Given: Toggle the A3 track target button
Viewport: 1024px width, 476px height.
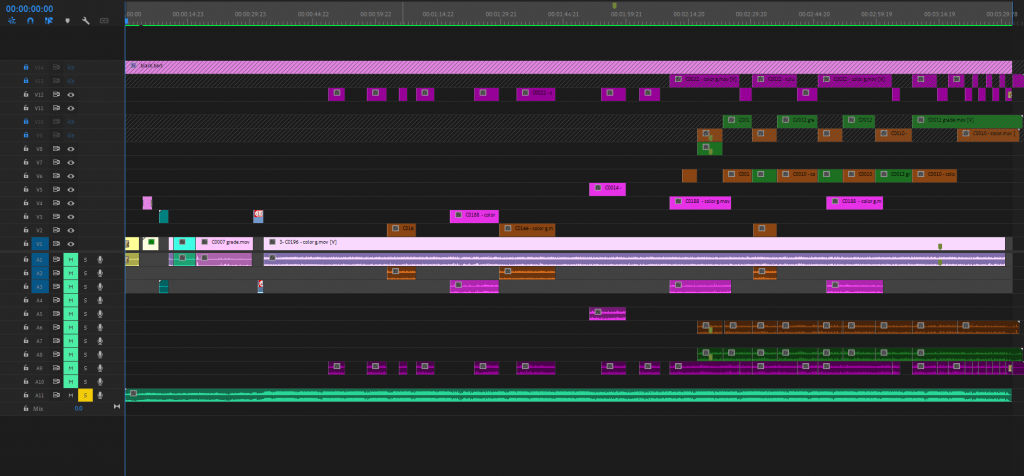Looking at the screenshot, I should pos(40,286).
